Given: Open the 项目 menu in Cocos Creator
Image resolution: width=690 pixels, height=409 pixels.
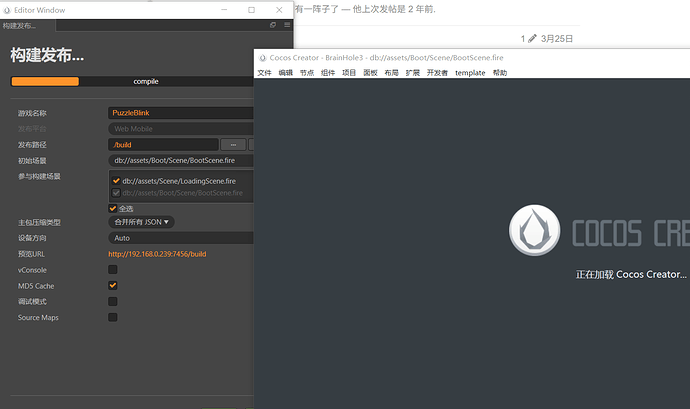Looking at the screenshot, I should 349,73.
